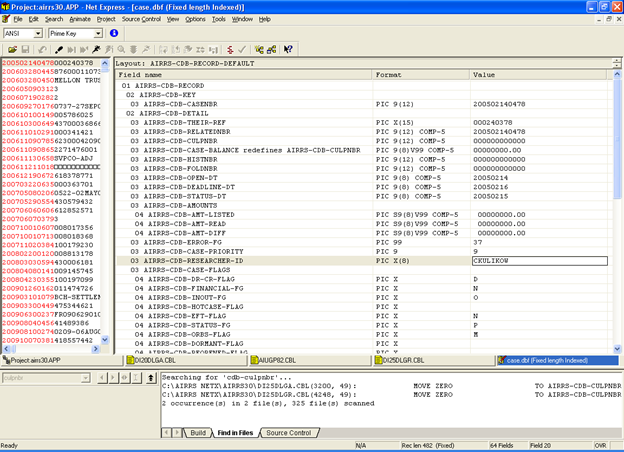624x452 pixels.
Task: Click the Undo arrow toolbar icon
Action: click(x=42, y=48)
